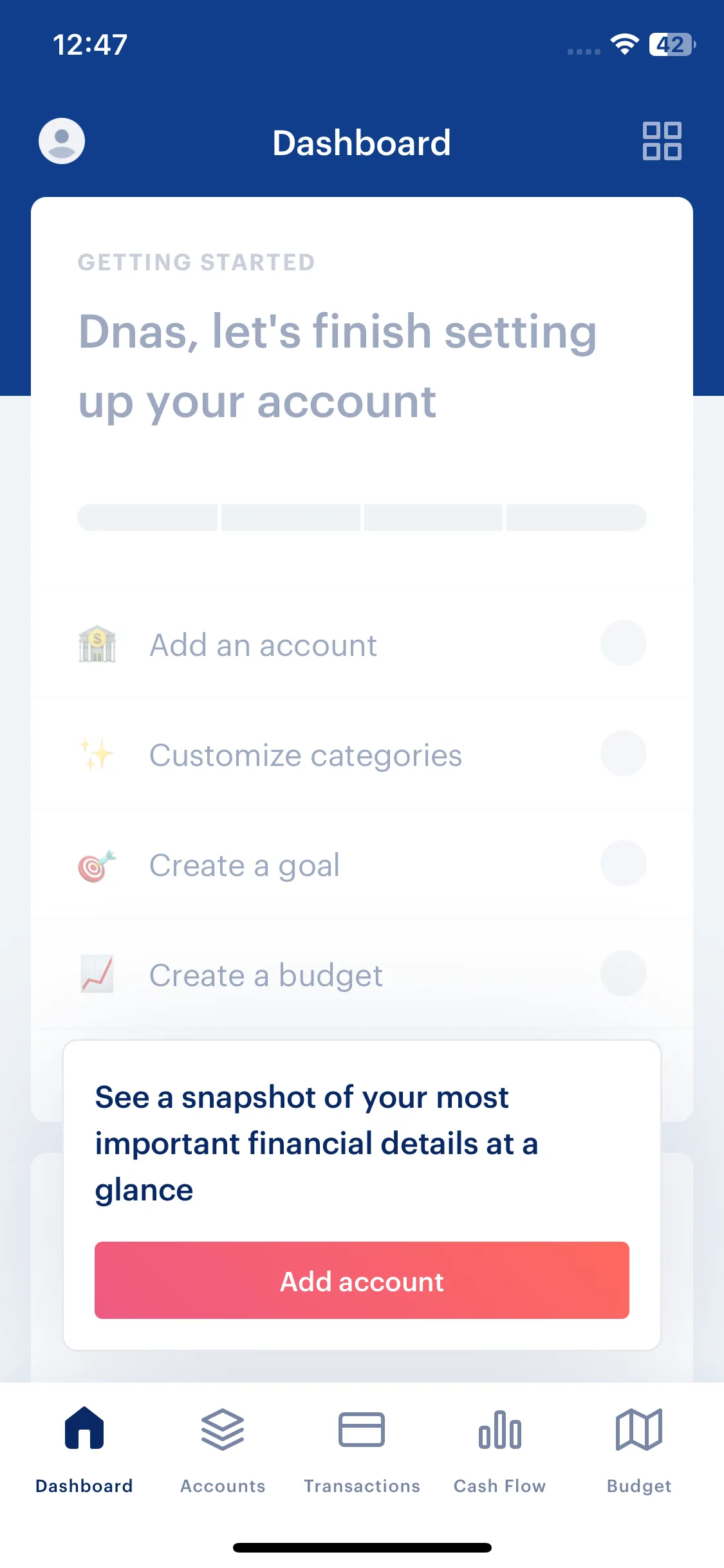Screen dimensions: 724x1568
Task: Open the profile avatar icon
Action: pyautogui.click(x=62, y=141)
